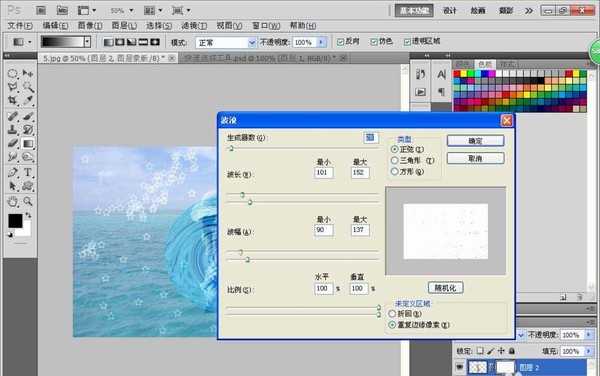Select the Horizontal Type tool
The width and height of the screenshot is (600, 376).
28,173
